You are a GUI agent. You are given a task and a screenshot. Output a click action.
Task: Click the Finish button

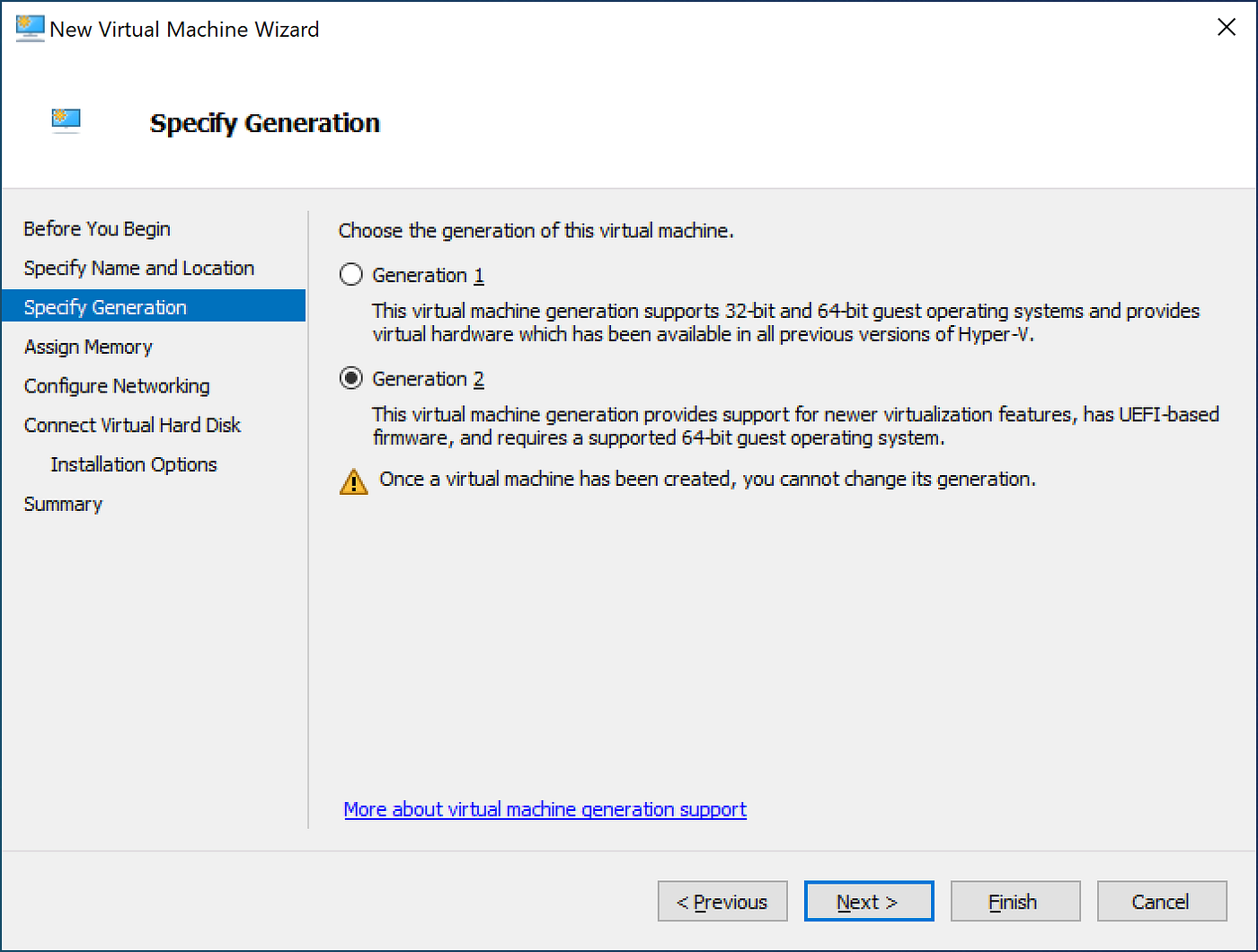(x=1014, y=901)
